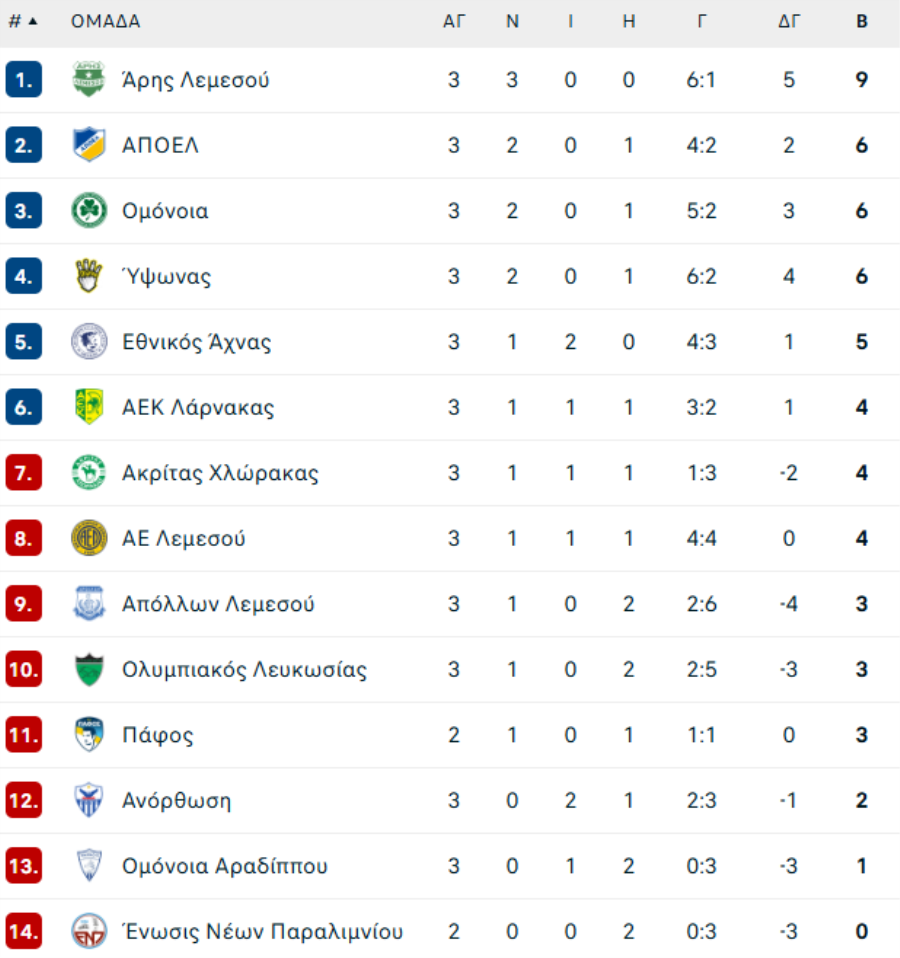Open the Εθνικός Άχνας team link
The image size is (900, 958).
[x=196, y=342]
